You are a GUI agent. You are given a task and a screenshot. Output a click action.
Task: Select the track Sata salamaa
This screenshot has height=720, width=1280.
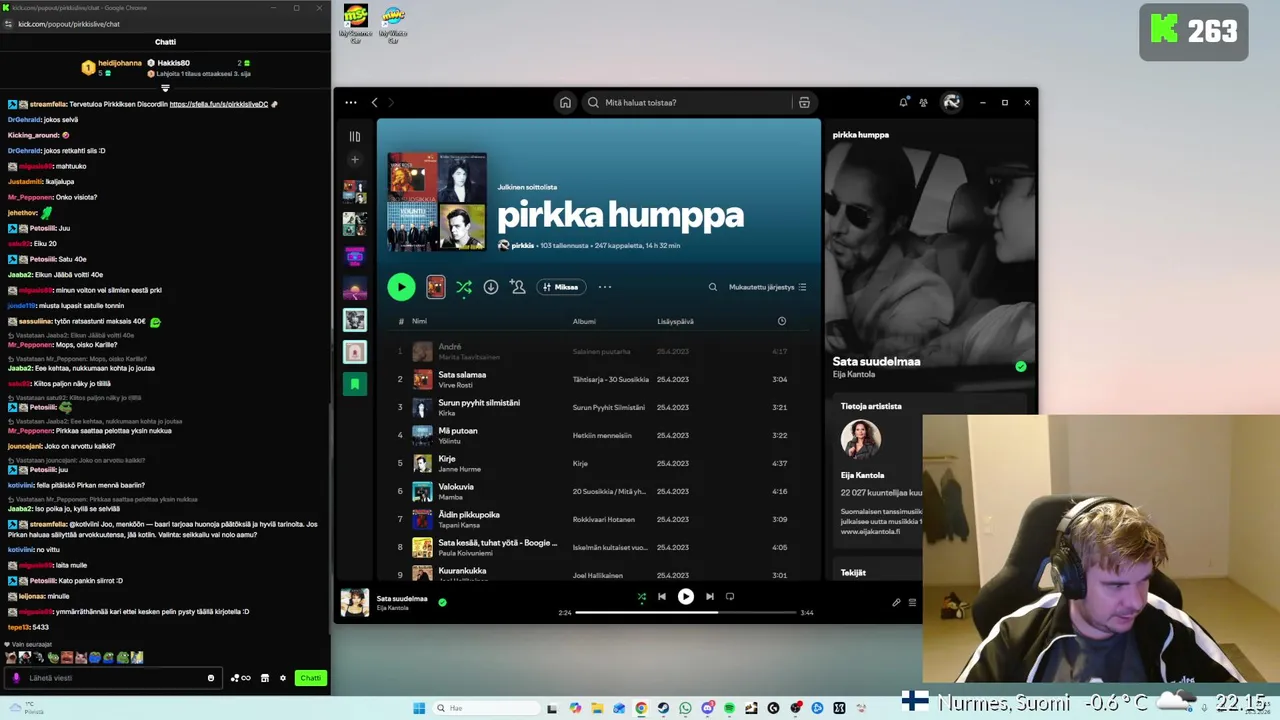click(x=462, y=375)
